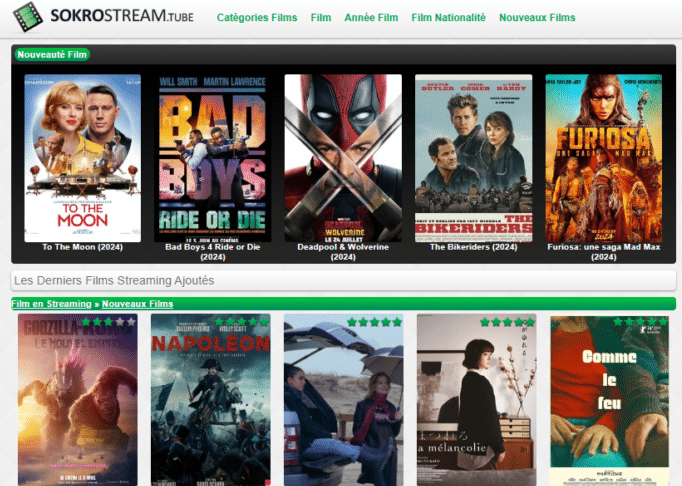Click the To The Moon (2024) title
Screen dimensions: 682x486
tap(83, 247)
